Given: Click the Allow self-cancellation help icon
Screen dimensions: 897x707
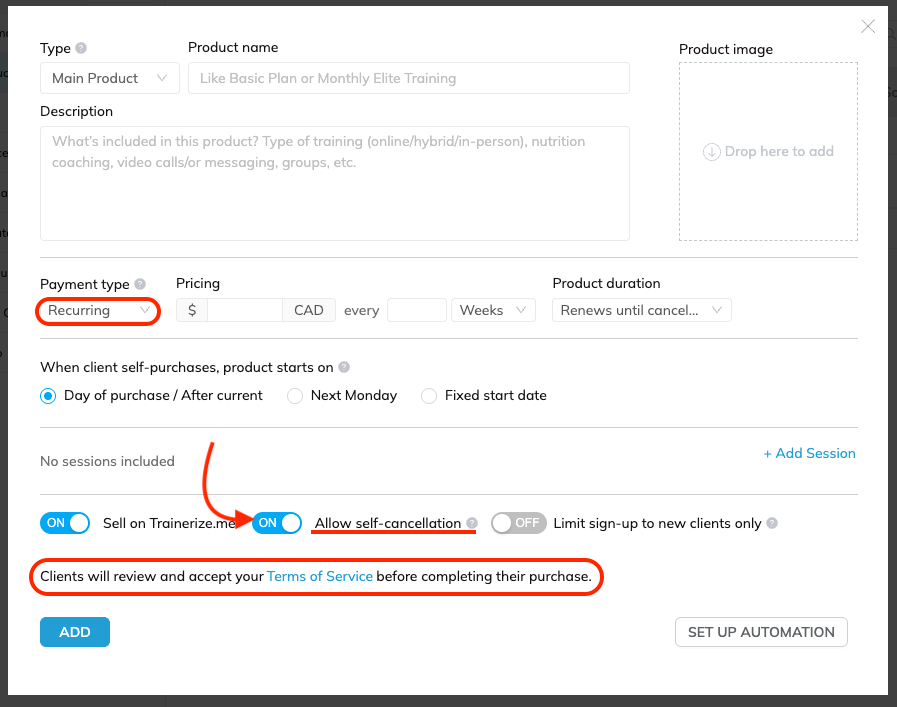Looking at the screenshot, I should click(472, 523).
